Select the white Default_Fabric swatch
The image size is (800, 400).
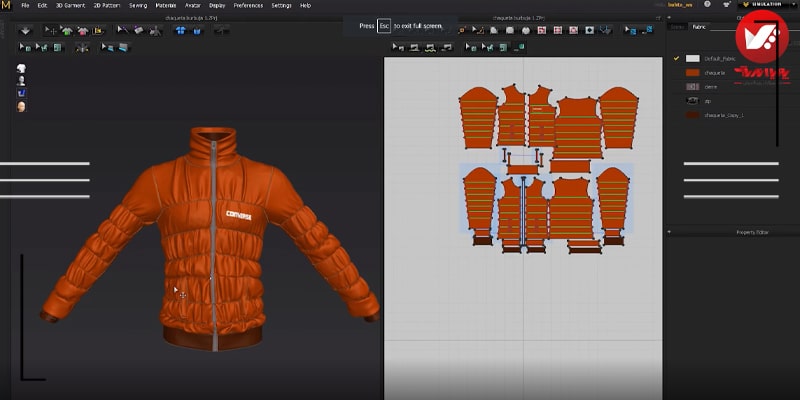tap(692, 59)
